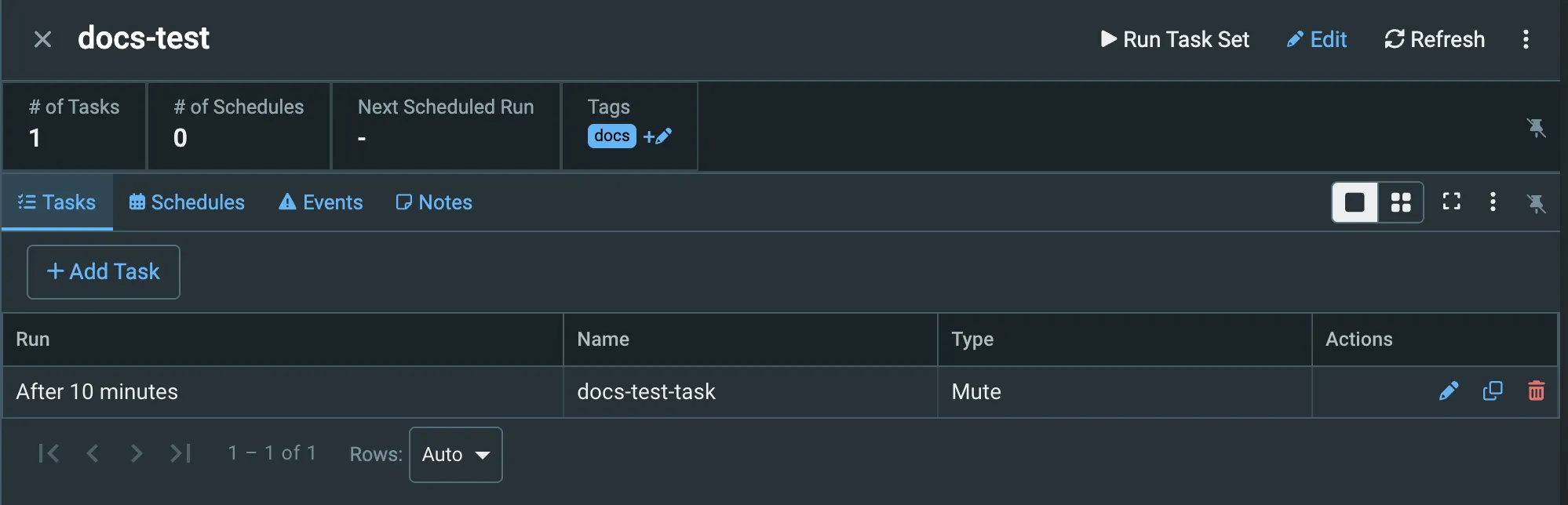1568x505 pixels.
Task: Duplicate docs-test-task using copy icon
Action: pyautogui.click(x=1493, y=391)
